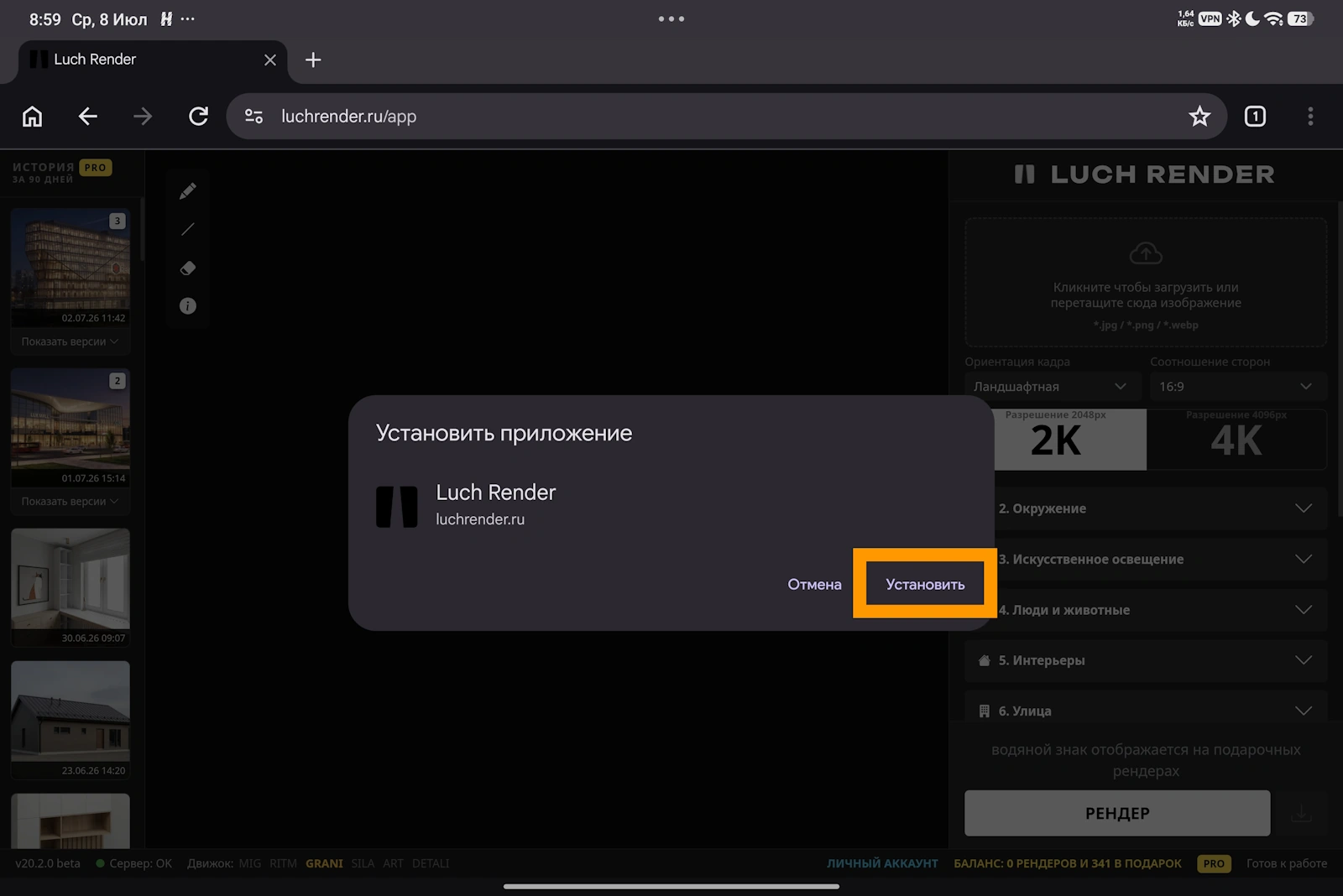Bookmark this page with the star
Screen dimensions: 1343x896
(1199, 117)
